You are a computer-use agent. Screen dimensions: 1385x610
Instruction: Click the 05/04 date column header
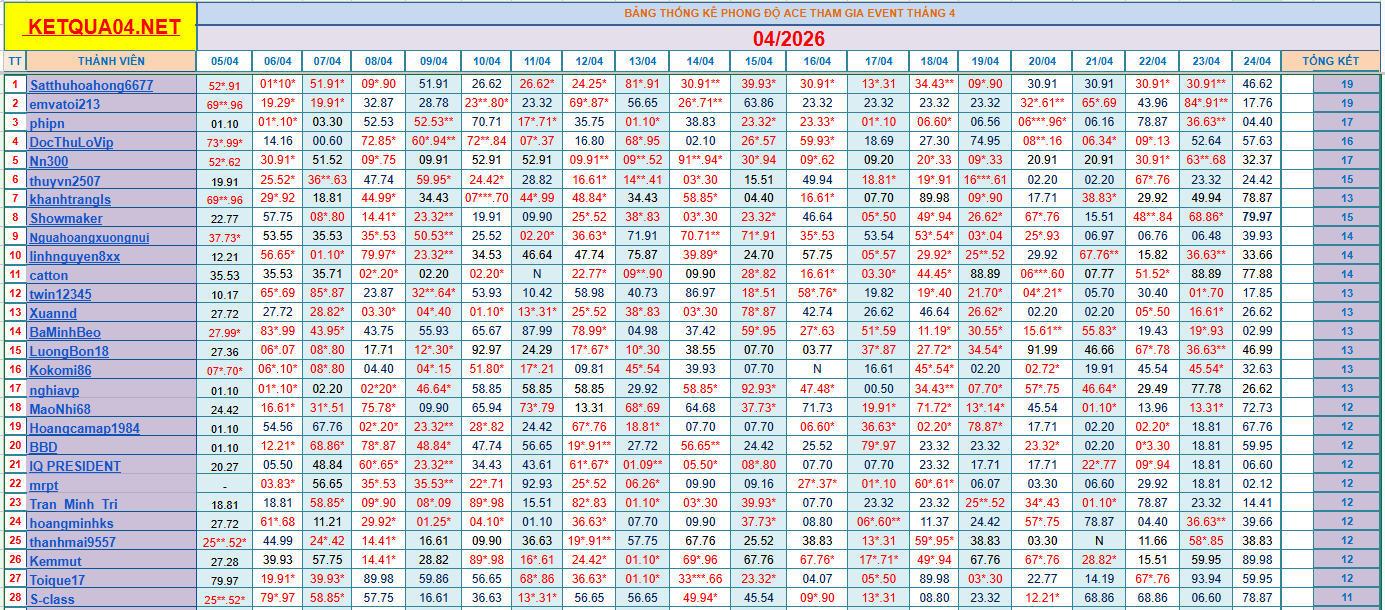coord(224,61)
